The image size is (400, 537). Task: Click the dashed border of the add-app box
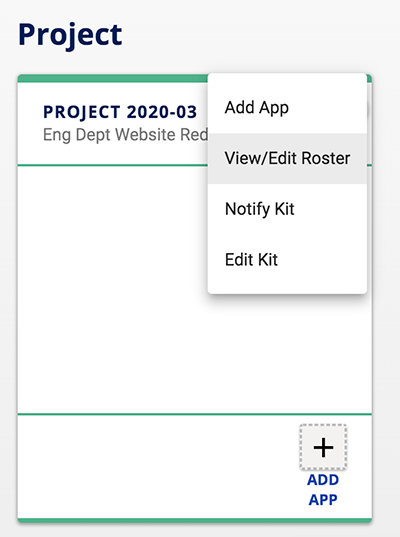click(301, 447)
